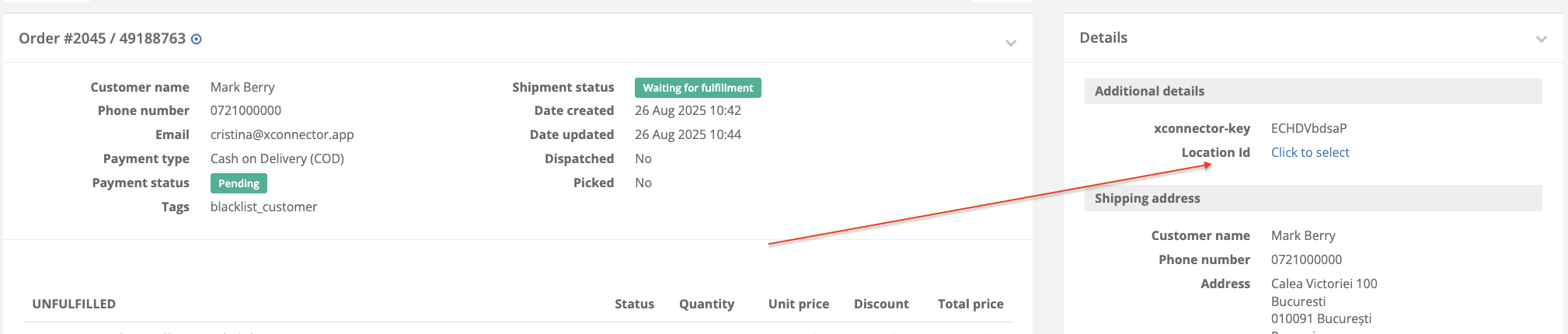The image size is (1568, 334).
Task: Click the Calea Victoriei 100 address line
Action: click(x=1324, y=284)
